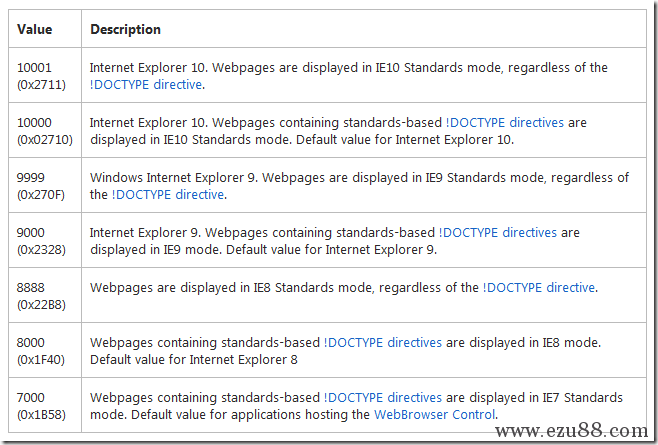Select the 10000 (0x02710) value cell

[45, 130]
